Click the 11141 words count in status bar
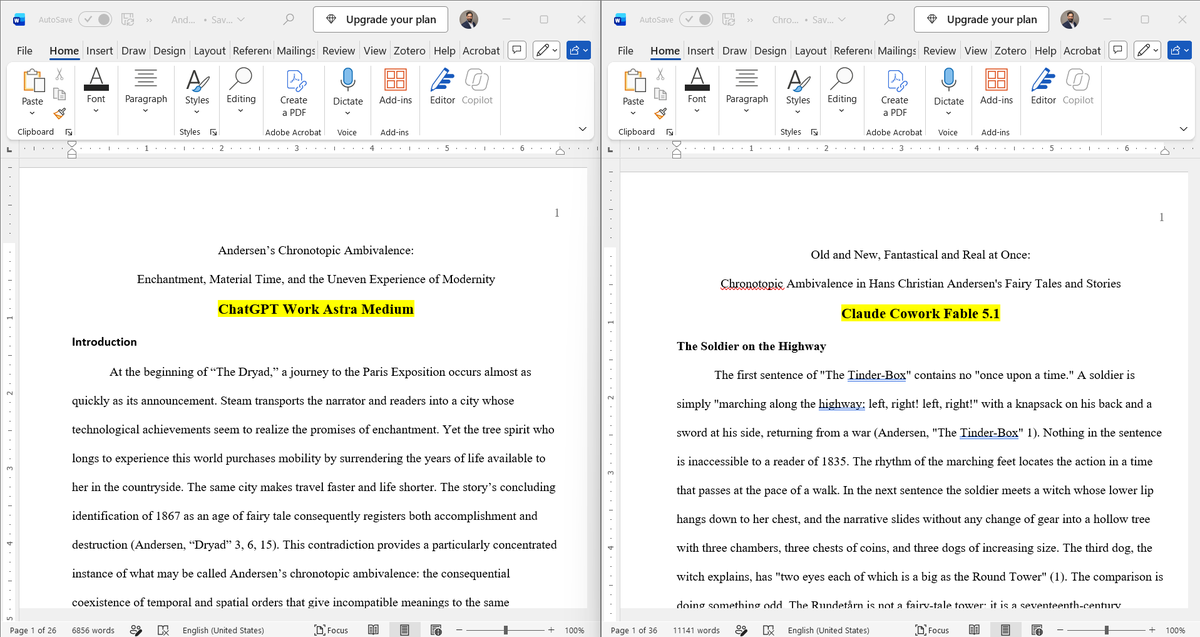This screenshot has height=637, width=1200. (695, 630)
